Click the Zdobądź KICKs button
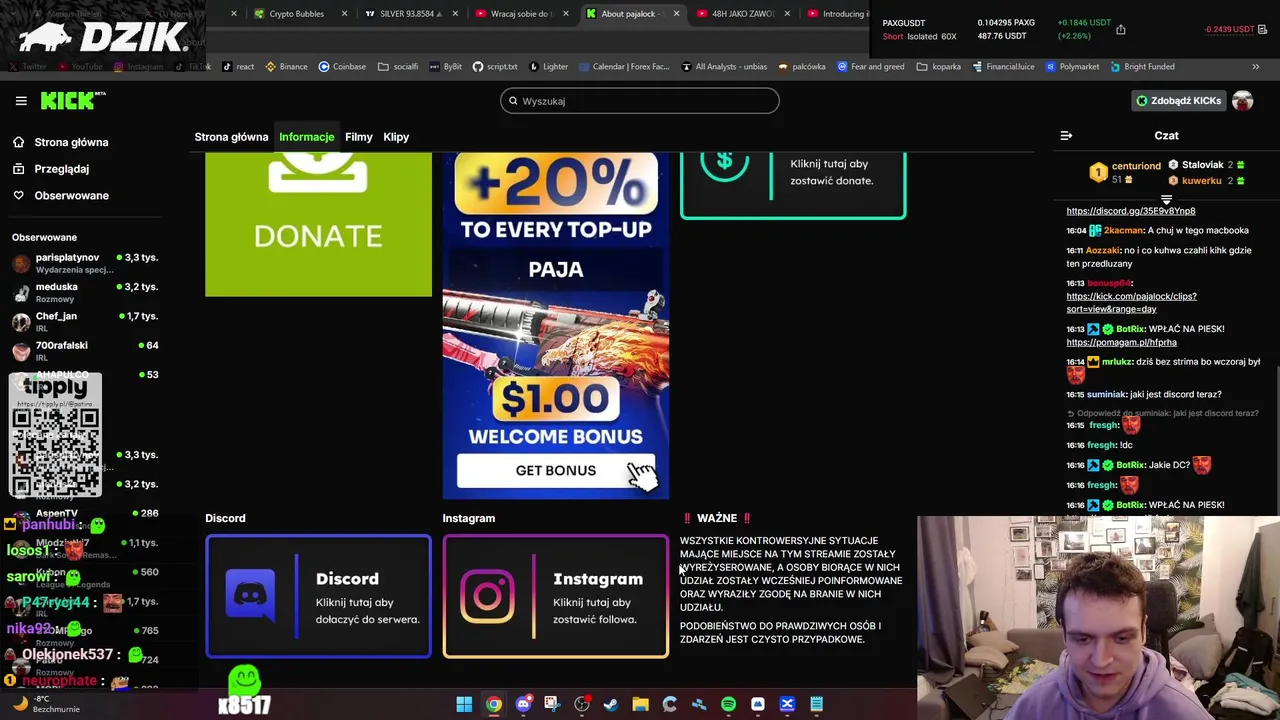 [1178, 101]
